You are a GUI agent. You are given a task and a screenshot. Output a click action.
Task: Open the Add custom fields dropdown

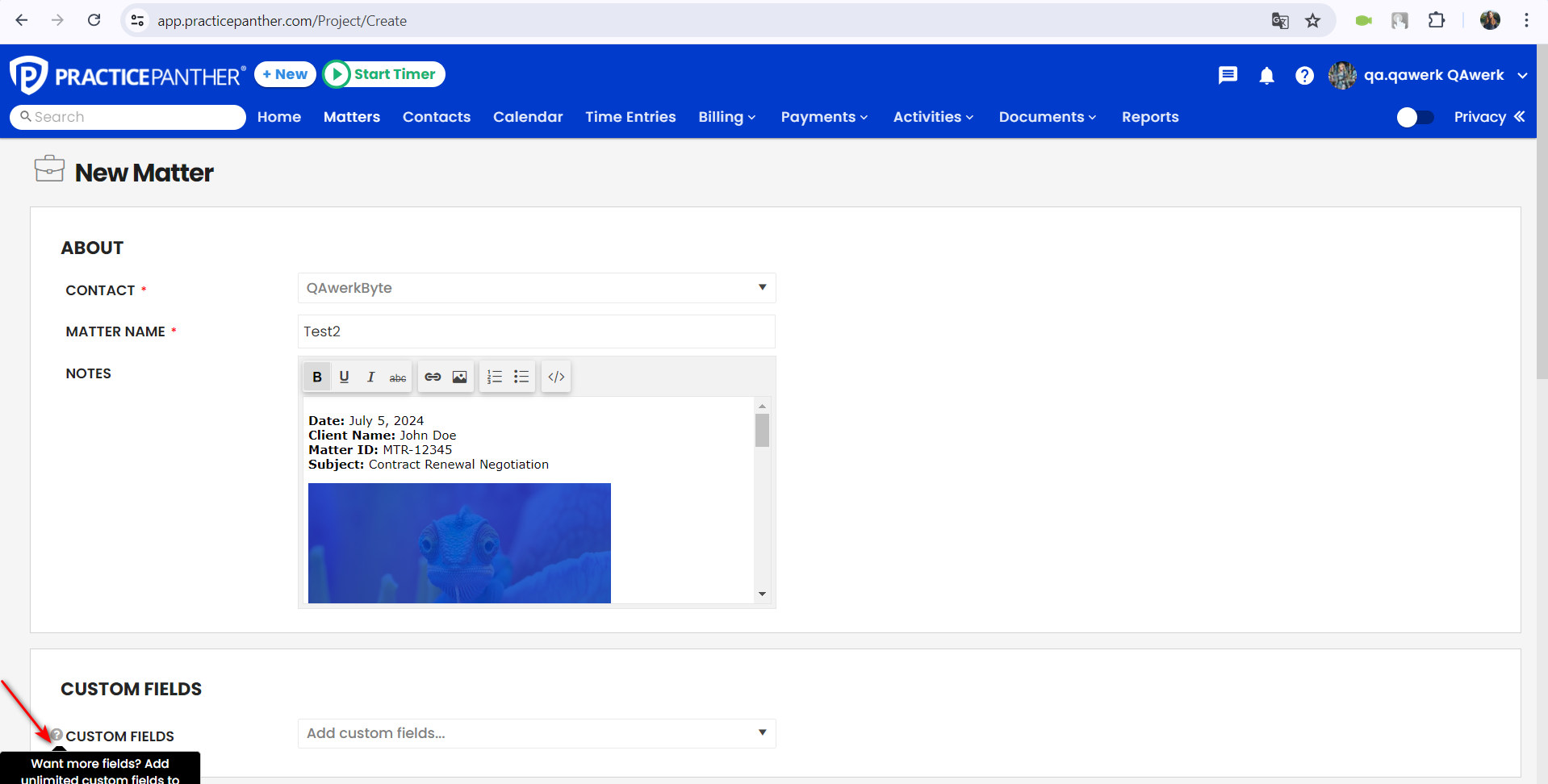(x=537, y=733)
